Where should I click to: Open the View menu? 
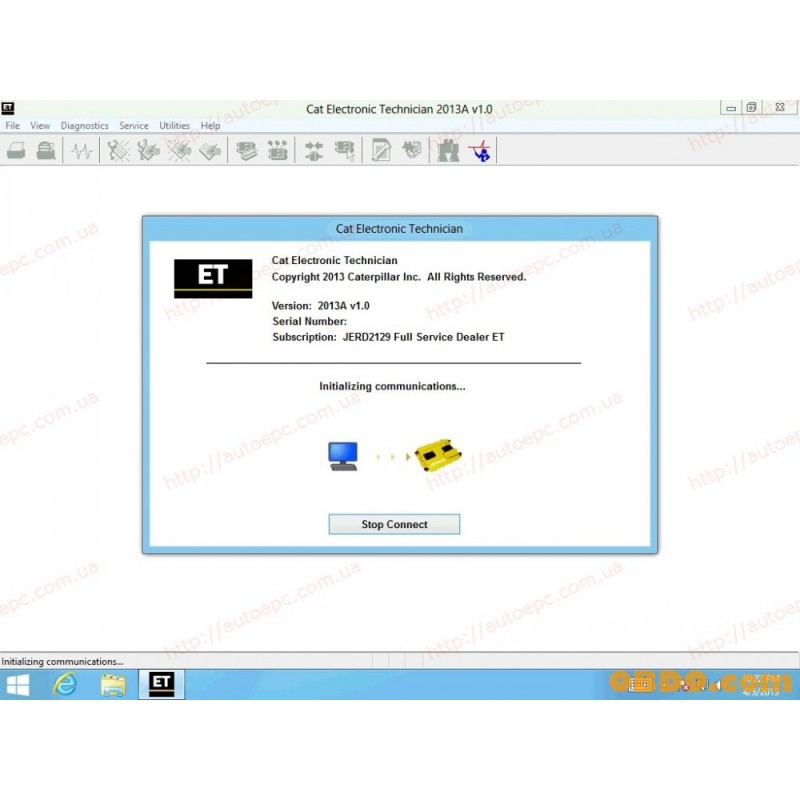(40, 126)
